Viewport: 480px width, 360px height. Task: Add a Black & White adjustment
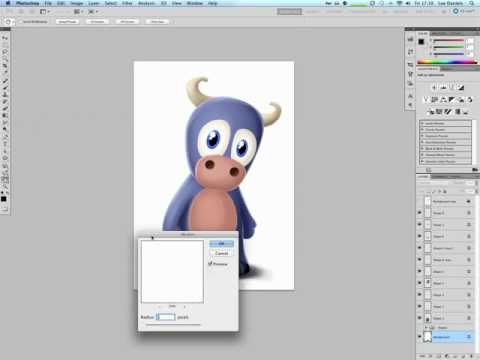point(452,99)
